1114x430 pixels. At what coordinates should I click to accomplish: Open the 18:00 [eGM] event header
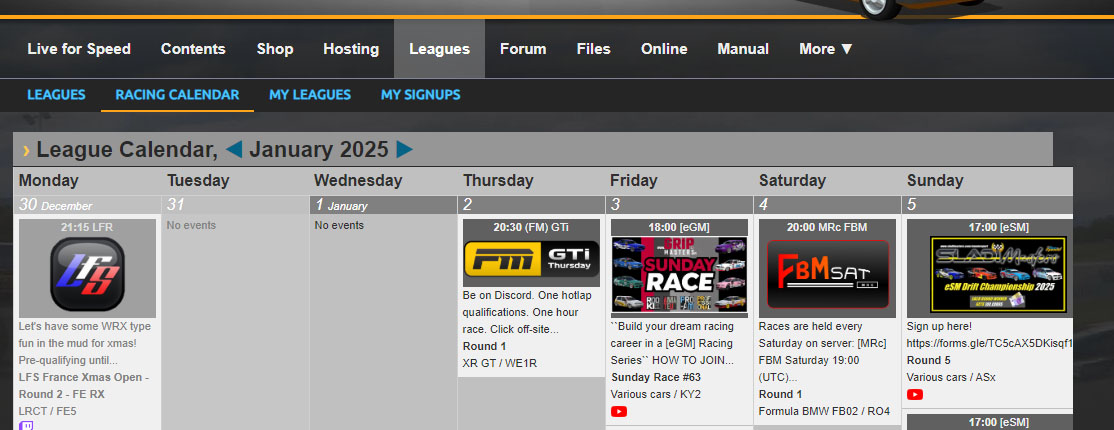point(679,227)
